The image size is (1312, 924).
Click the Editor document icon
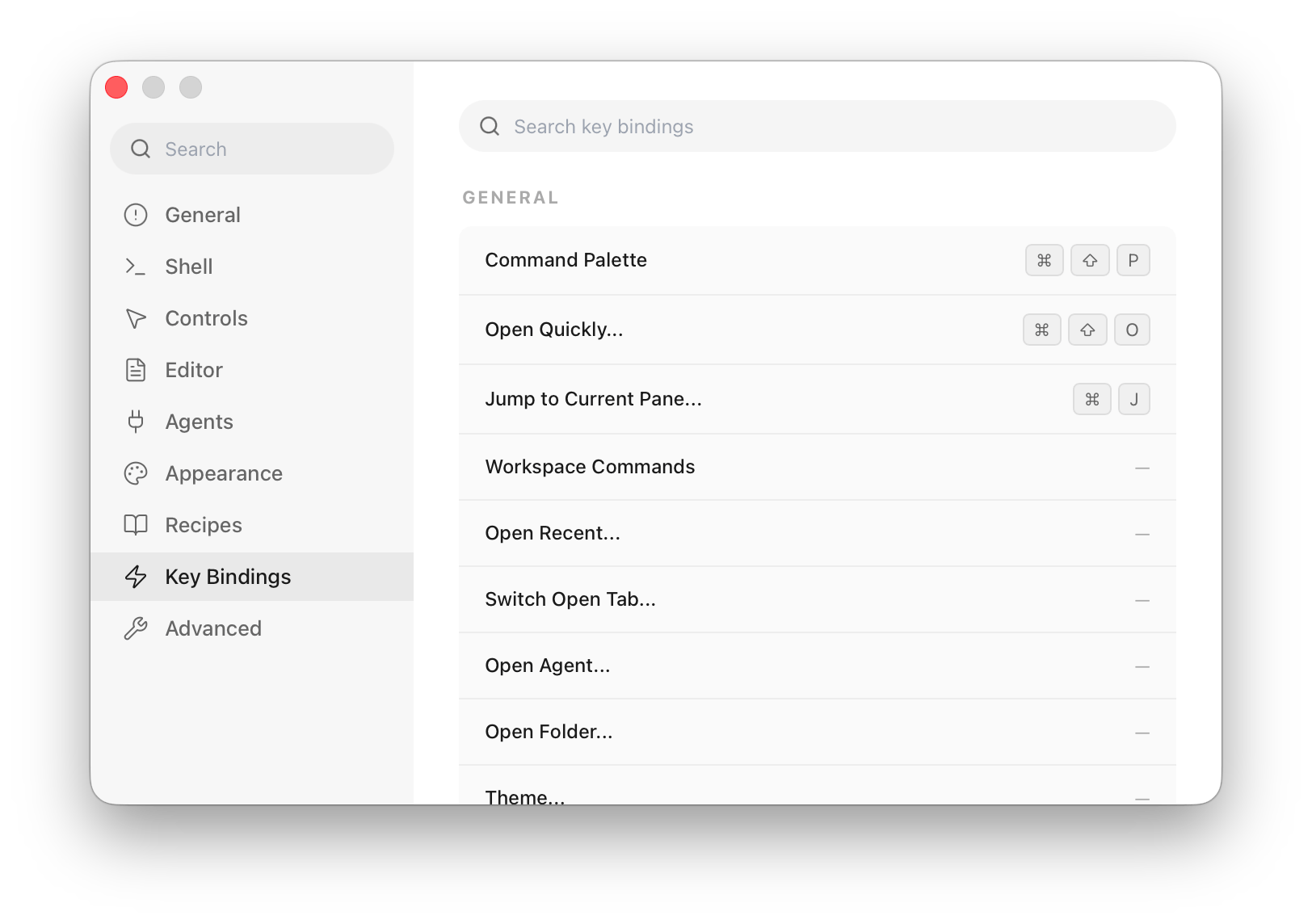tap(136, 370)
